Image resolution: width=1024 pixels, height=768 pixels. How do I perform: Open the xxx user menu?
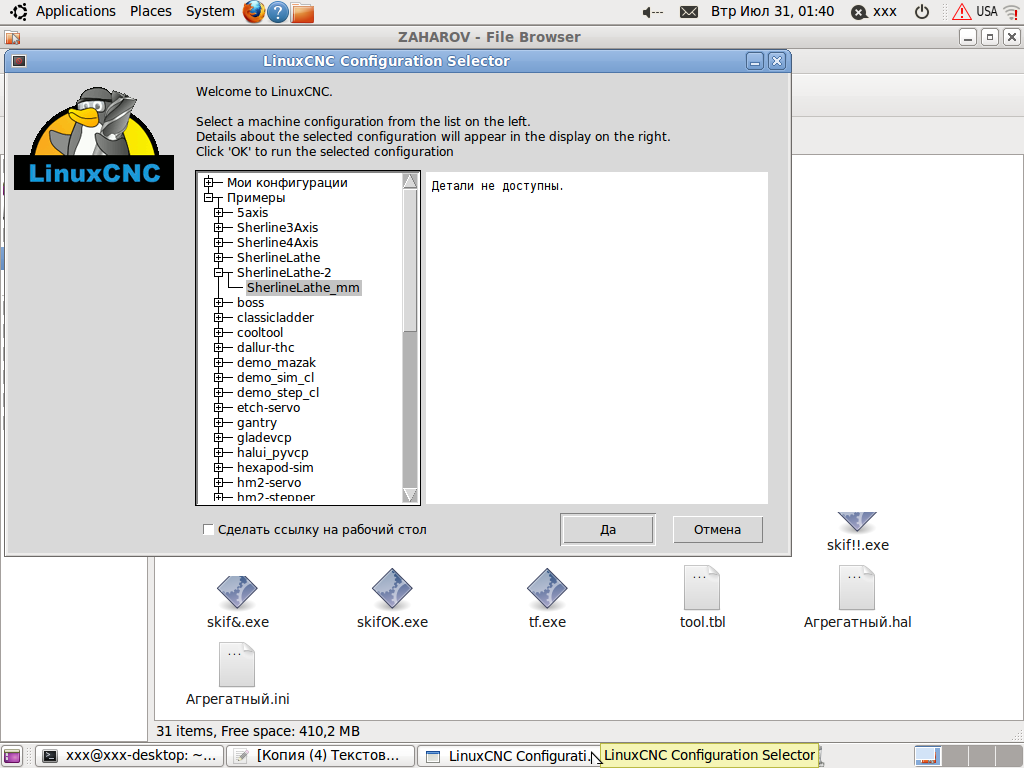pyautogui.click(x=885, y=12)
